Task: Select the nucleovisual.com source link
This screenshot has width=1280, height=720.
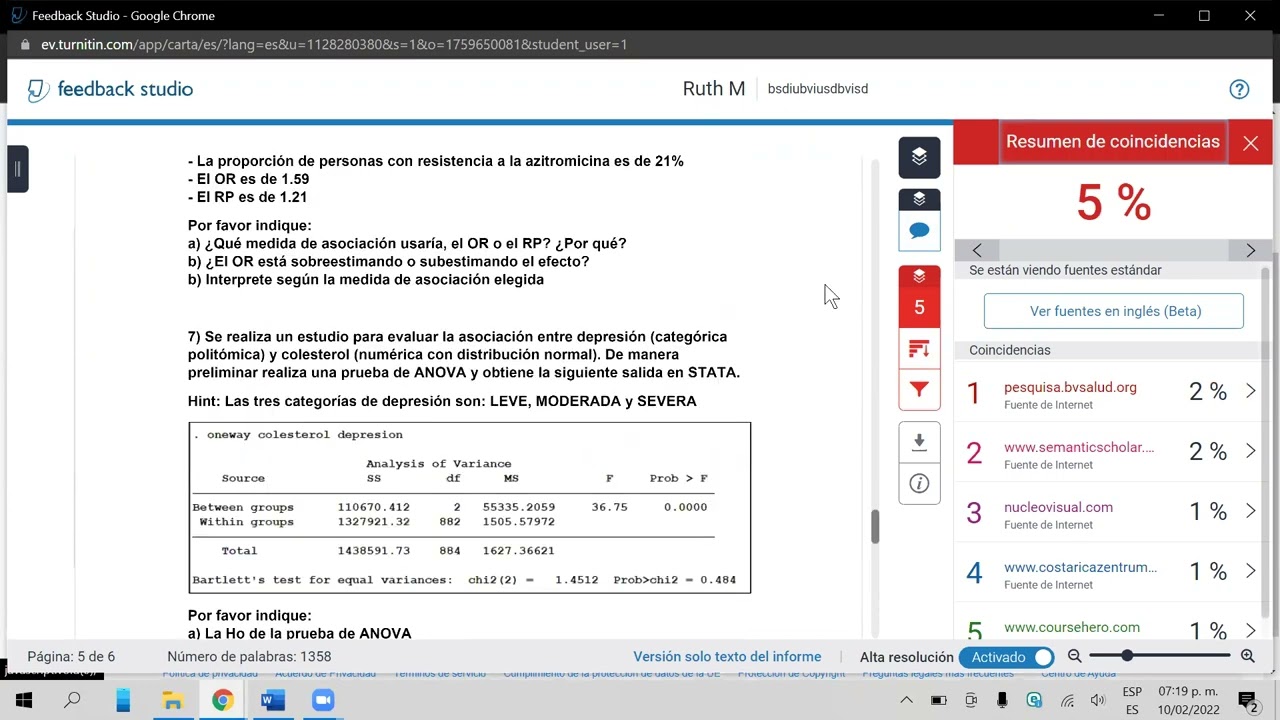Action: [1058, 507]
